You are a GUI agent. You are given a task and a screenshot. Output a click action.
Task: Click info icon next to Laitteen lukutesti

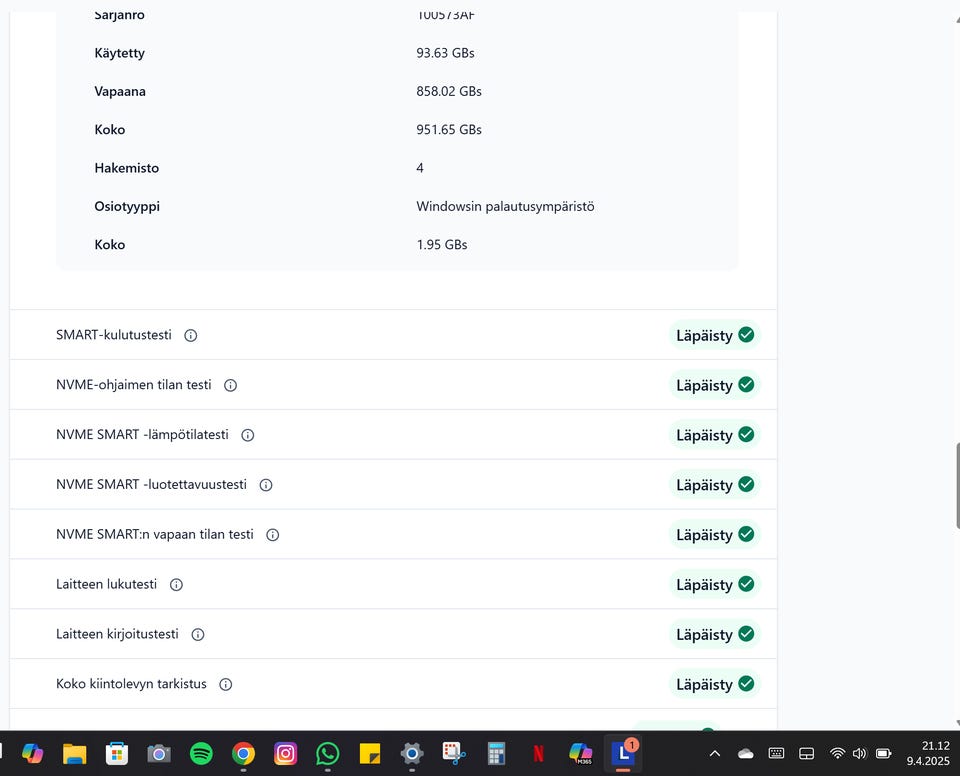point(176,585)
